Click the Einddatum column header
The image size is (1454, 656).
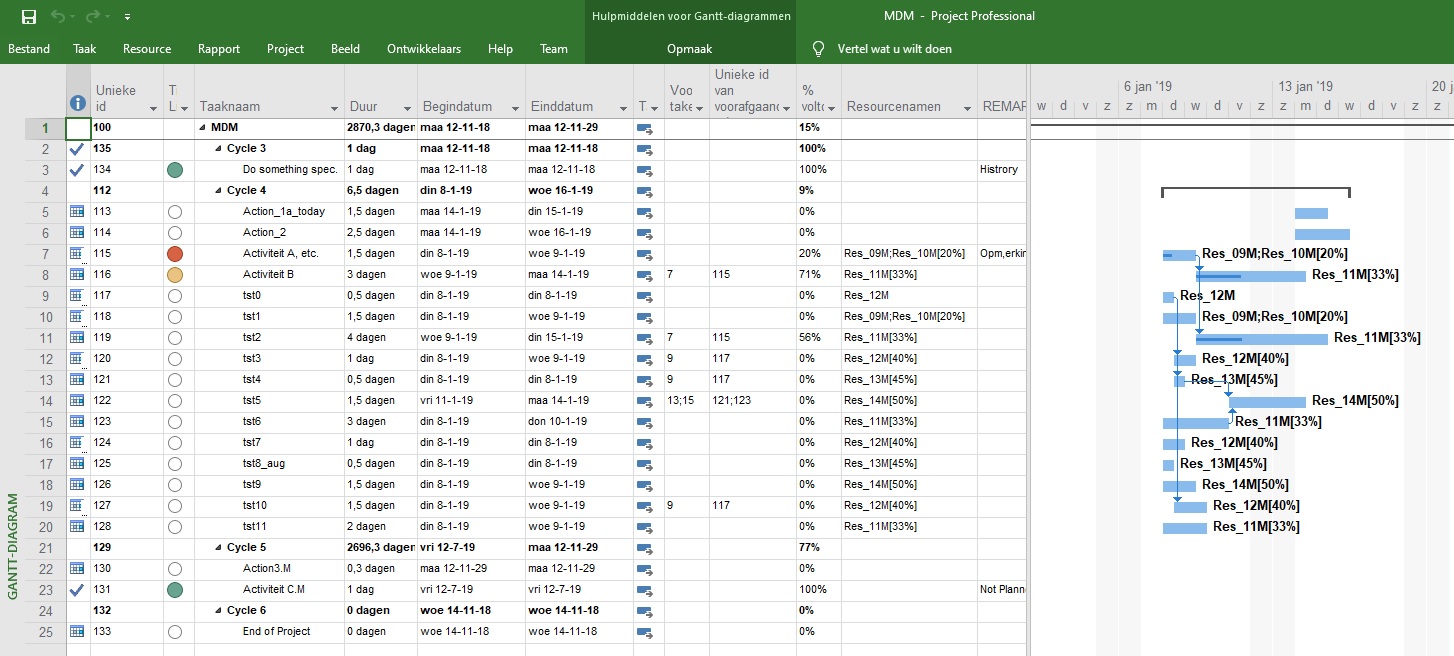point(560,107)
